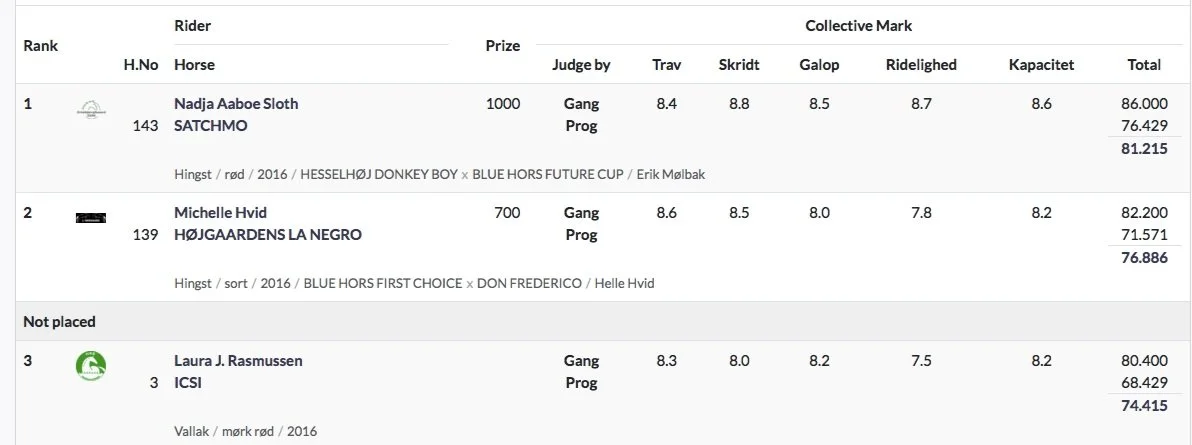Open rider Michelle Hvid
The height and width of the screenshot is (445, 1192).
pyautogui.click(x=220, y=212)
